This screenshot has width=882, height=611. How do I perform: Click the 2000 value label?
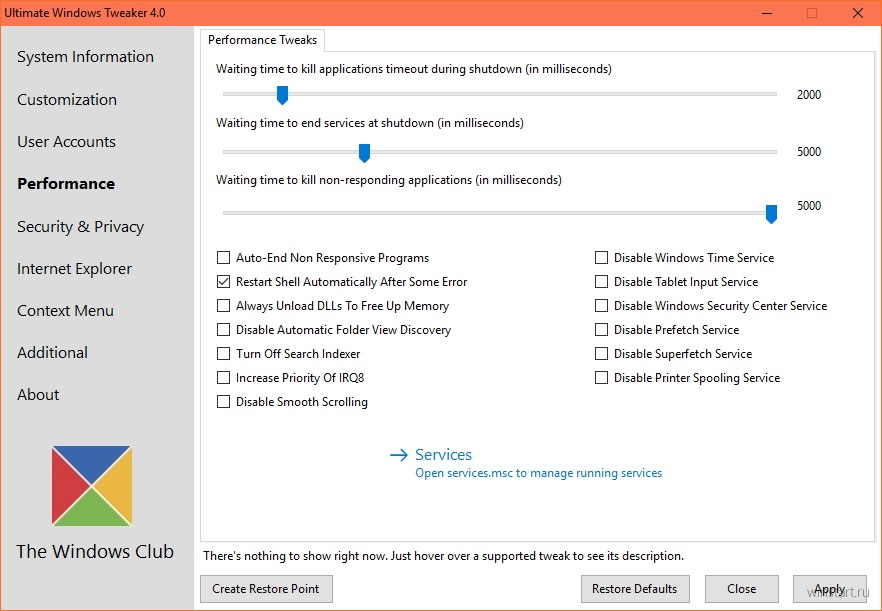click(809, 95)
